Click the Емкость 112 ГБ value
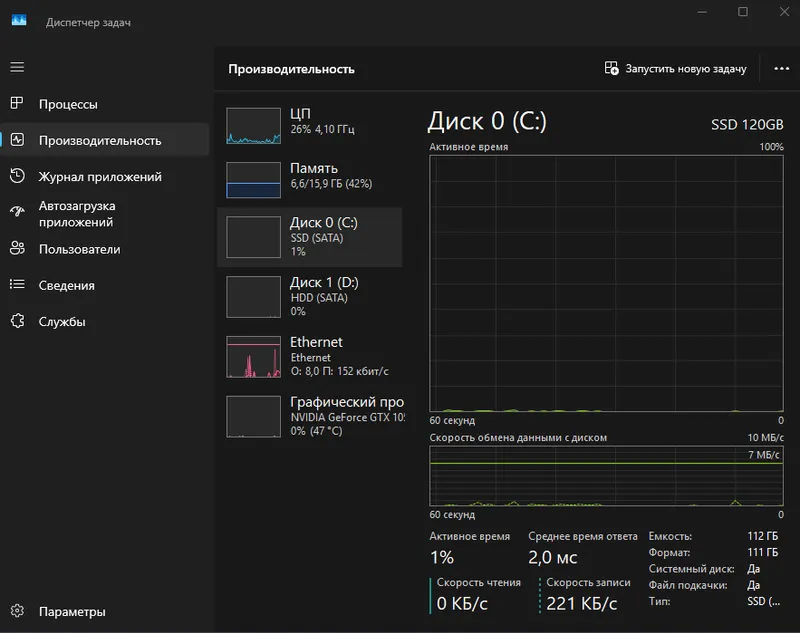The width and height of the screenshot is (800, 633). pyautogui.click(x=763, y=536)
